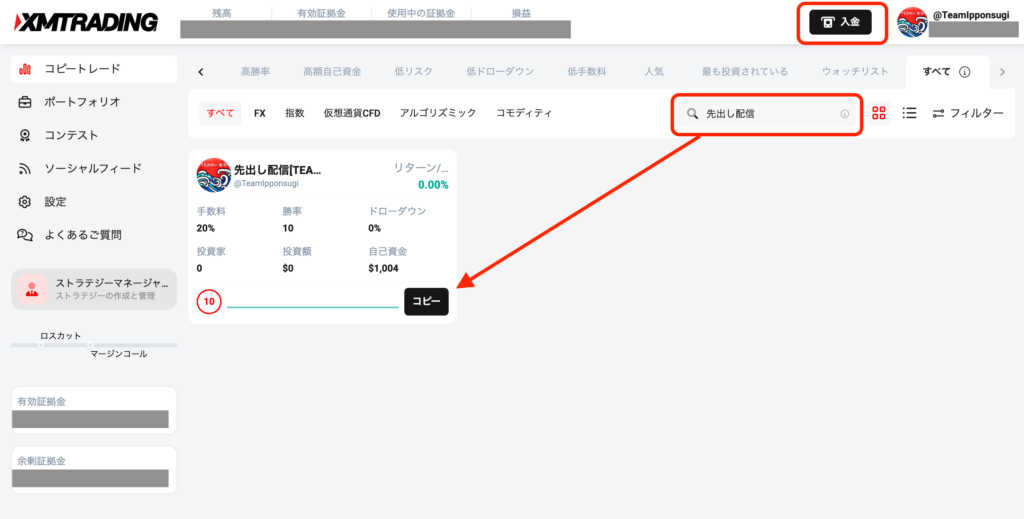The height and width of the screenshot is (519, 1024).
Task: Click the contest medal icon
Action: (25, 136)
